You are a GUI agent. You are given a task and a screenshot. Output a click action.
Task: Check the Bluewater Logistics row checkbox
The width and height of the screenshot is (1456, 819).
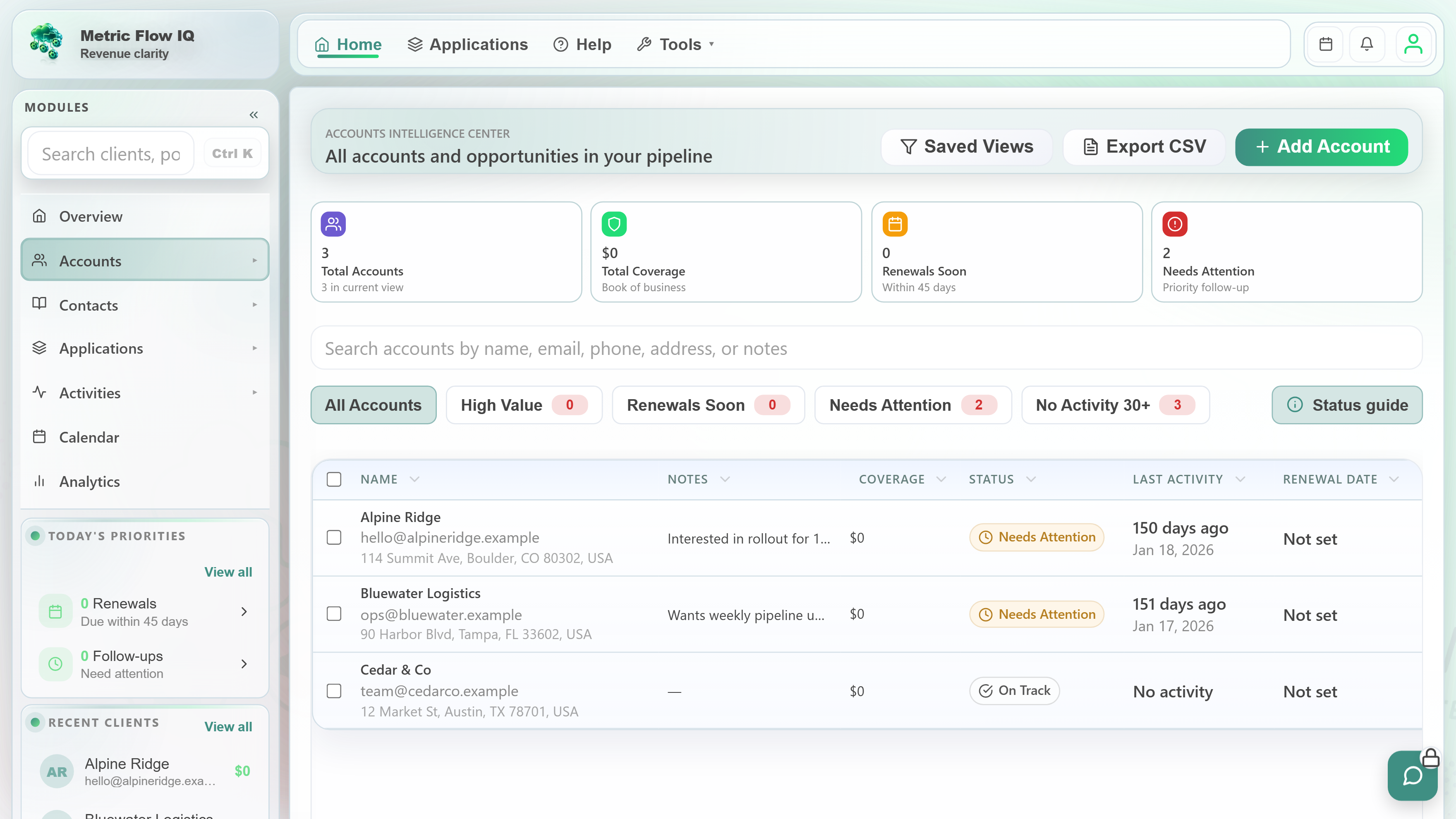click(x=334, y=614)
